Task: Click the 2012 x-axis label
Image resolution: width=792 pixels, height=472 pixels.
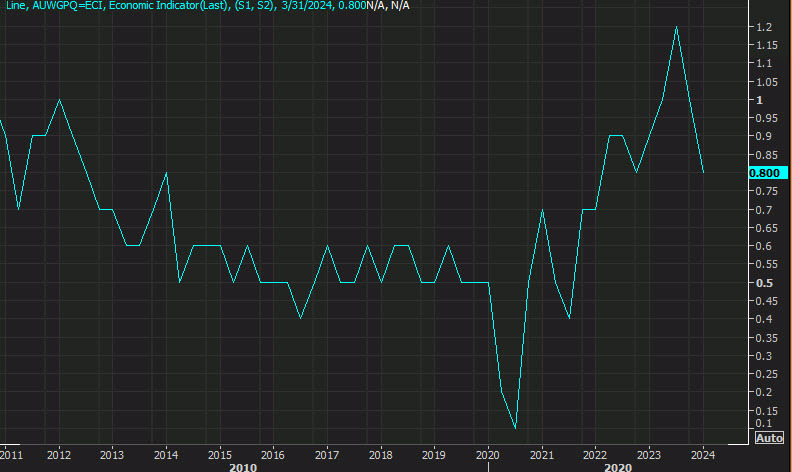Action: [x=59, y=455]
